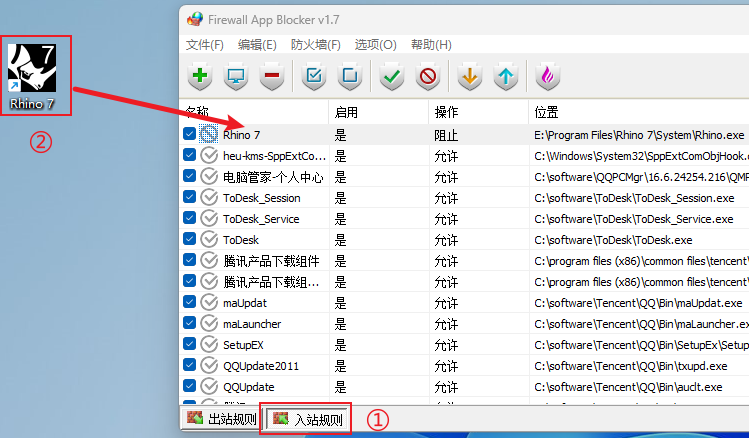This screenshot has height=438, width=749.
Task: Click the pink flame Firewall Settings icon
Action: [x=547, y=76]
